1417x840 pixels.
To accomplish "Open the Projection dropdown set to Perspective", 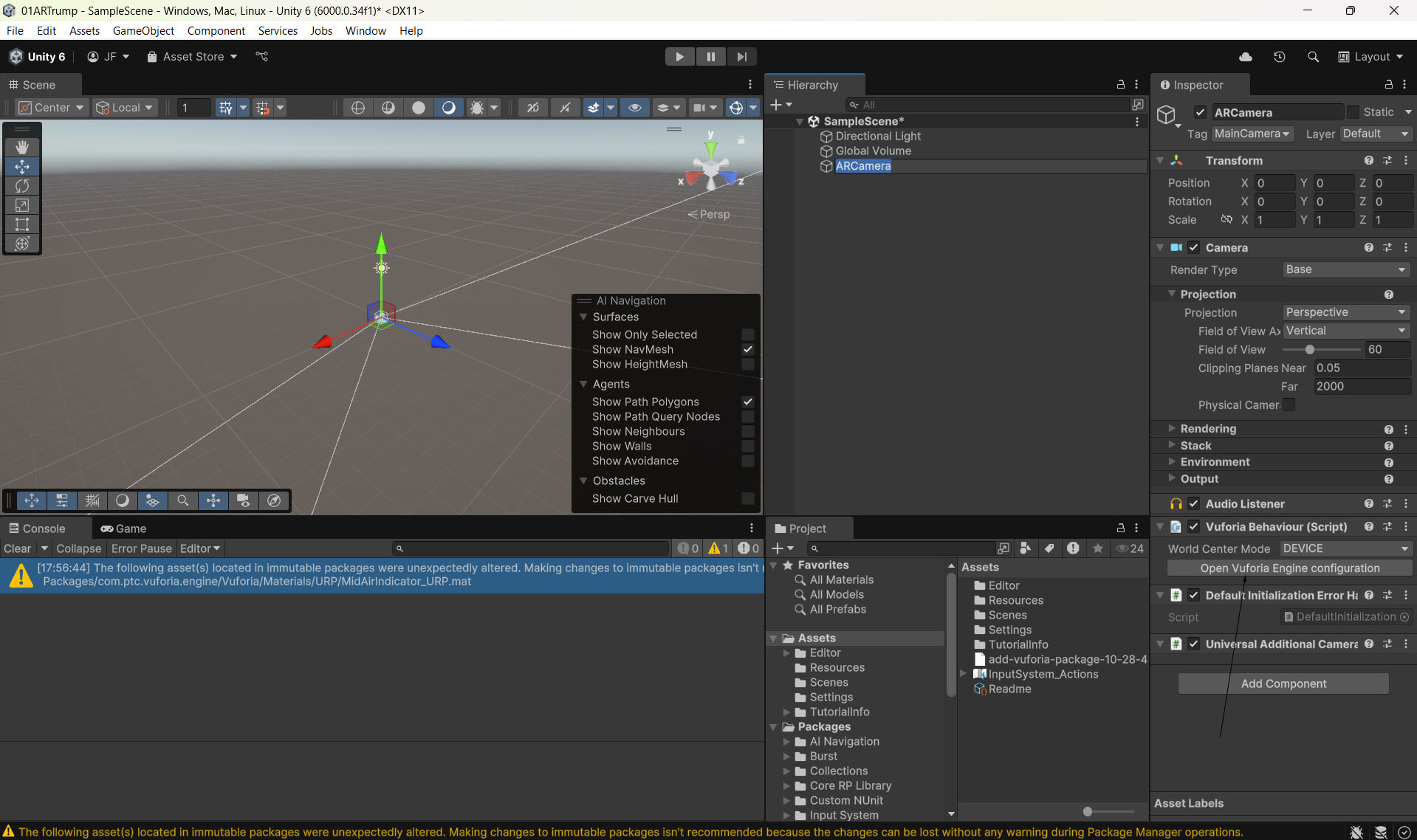I will (x=1345, y=312).
